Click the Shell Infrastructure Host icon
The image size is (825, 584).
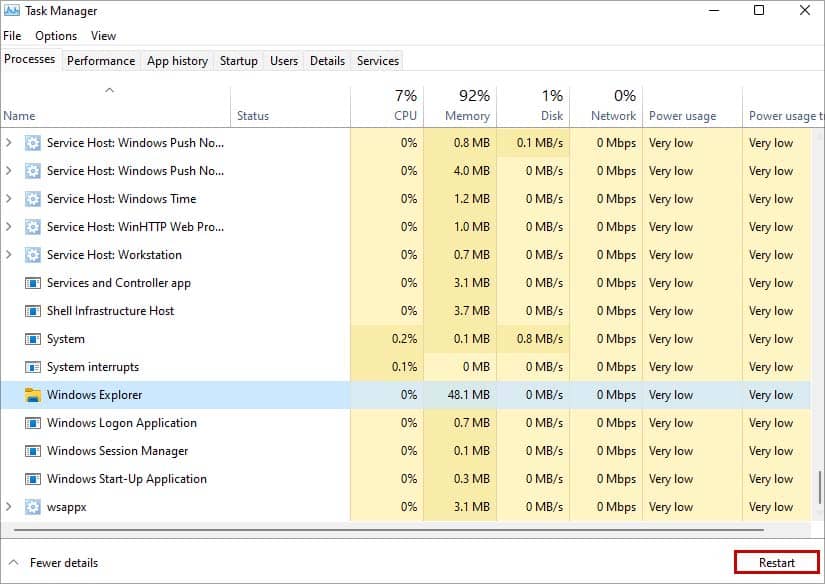(x=33, y=311)
